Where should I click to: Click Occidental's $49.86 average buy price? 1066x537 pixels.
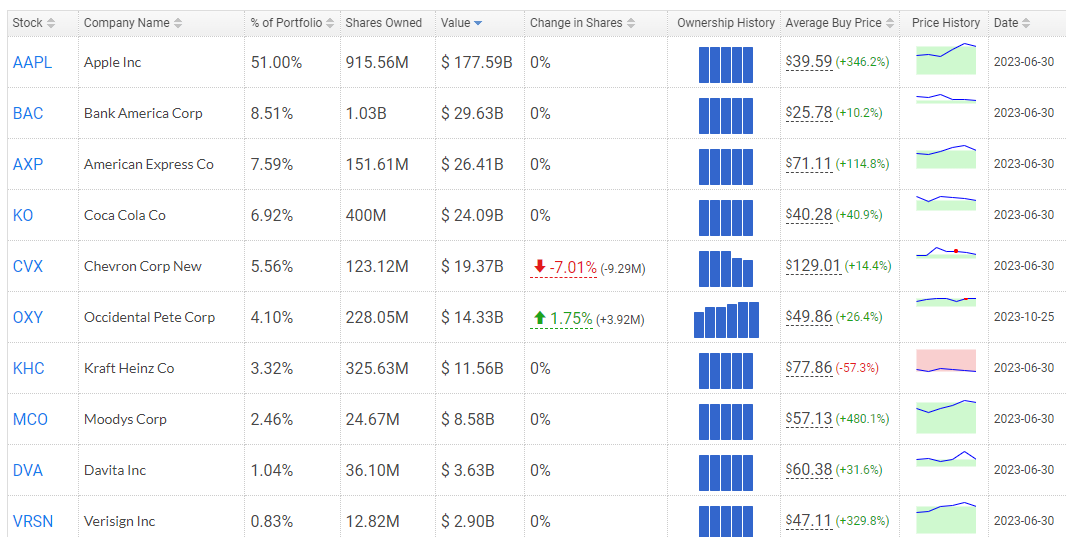click(809, 317)
